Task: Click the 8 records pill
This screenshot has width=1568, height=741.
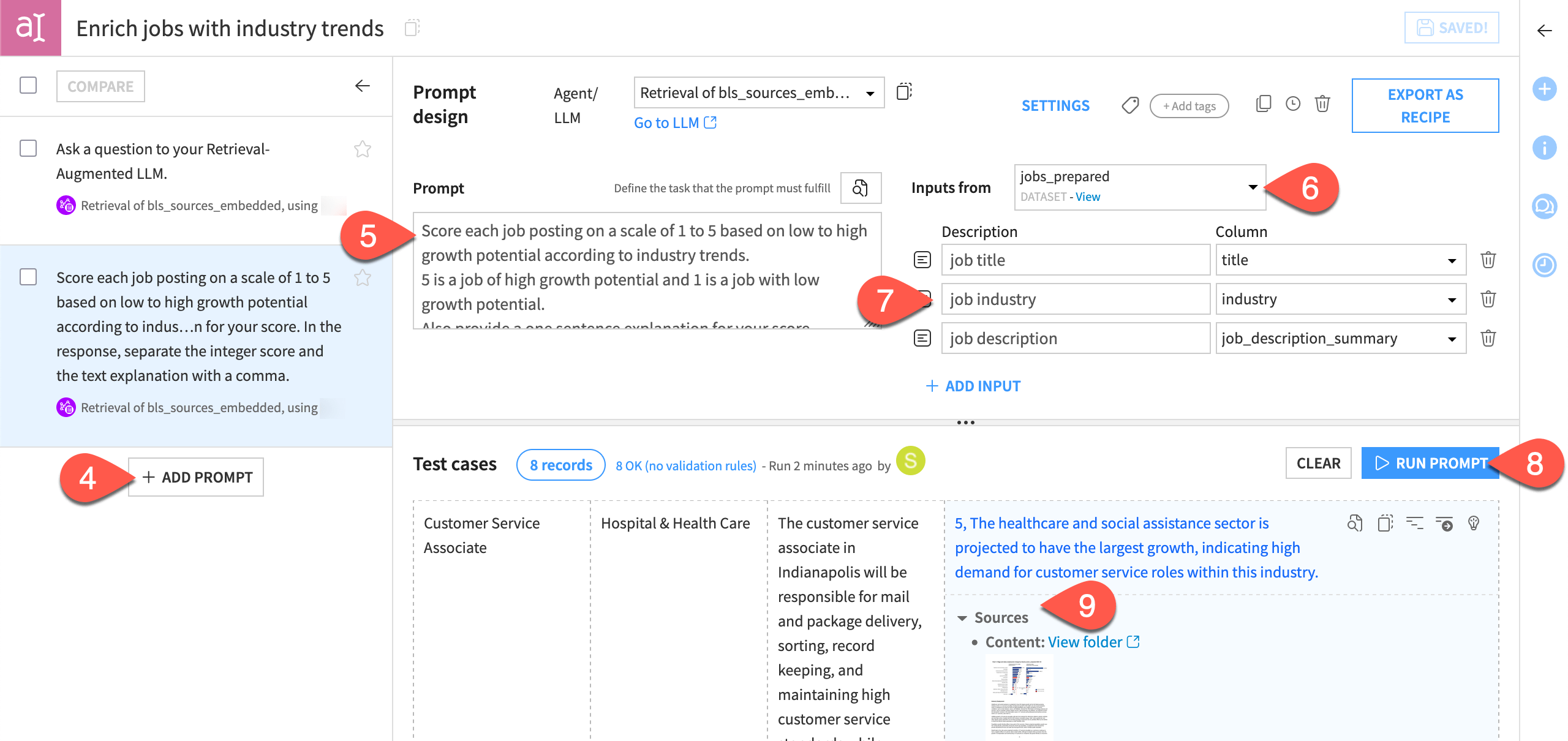Action: 560,465
